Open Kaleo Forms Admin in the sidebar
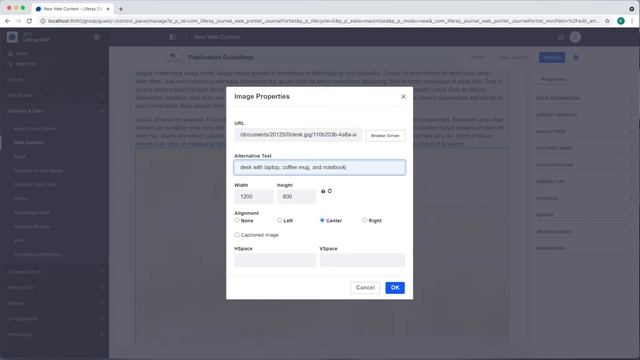The image size is (640, 360). [34, 129]
